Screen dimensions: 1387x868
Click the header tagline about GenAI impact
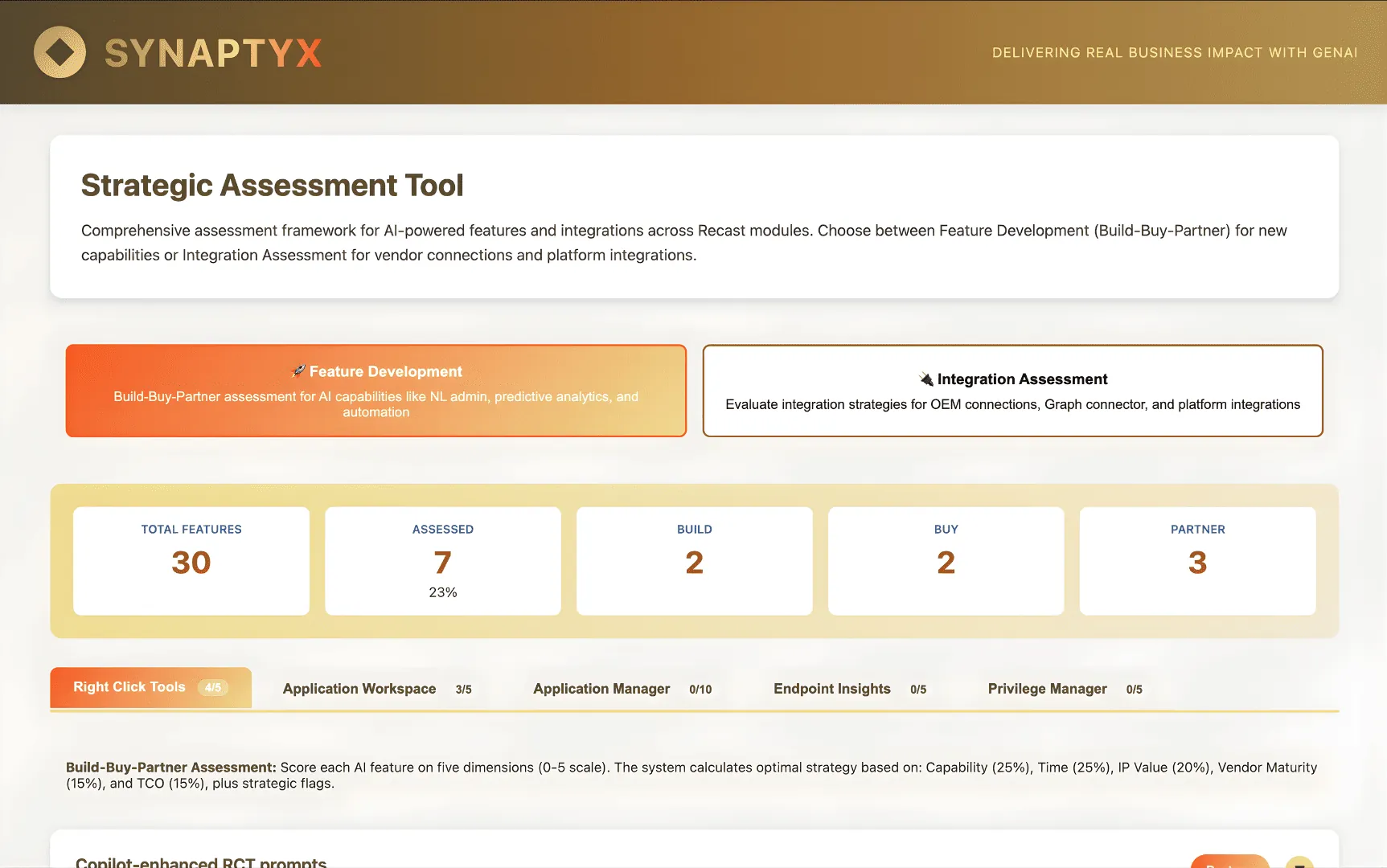tap(1174, 52)
